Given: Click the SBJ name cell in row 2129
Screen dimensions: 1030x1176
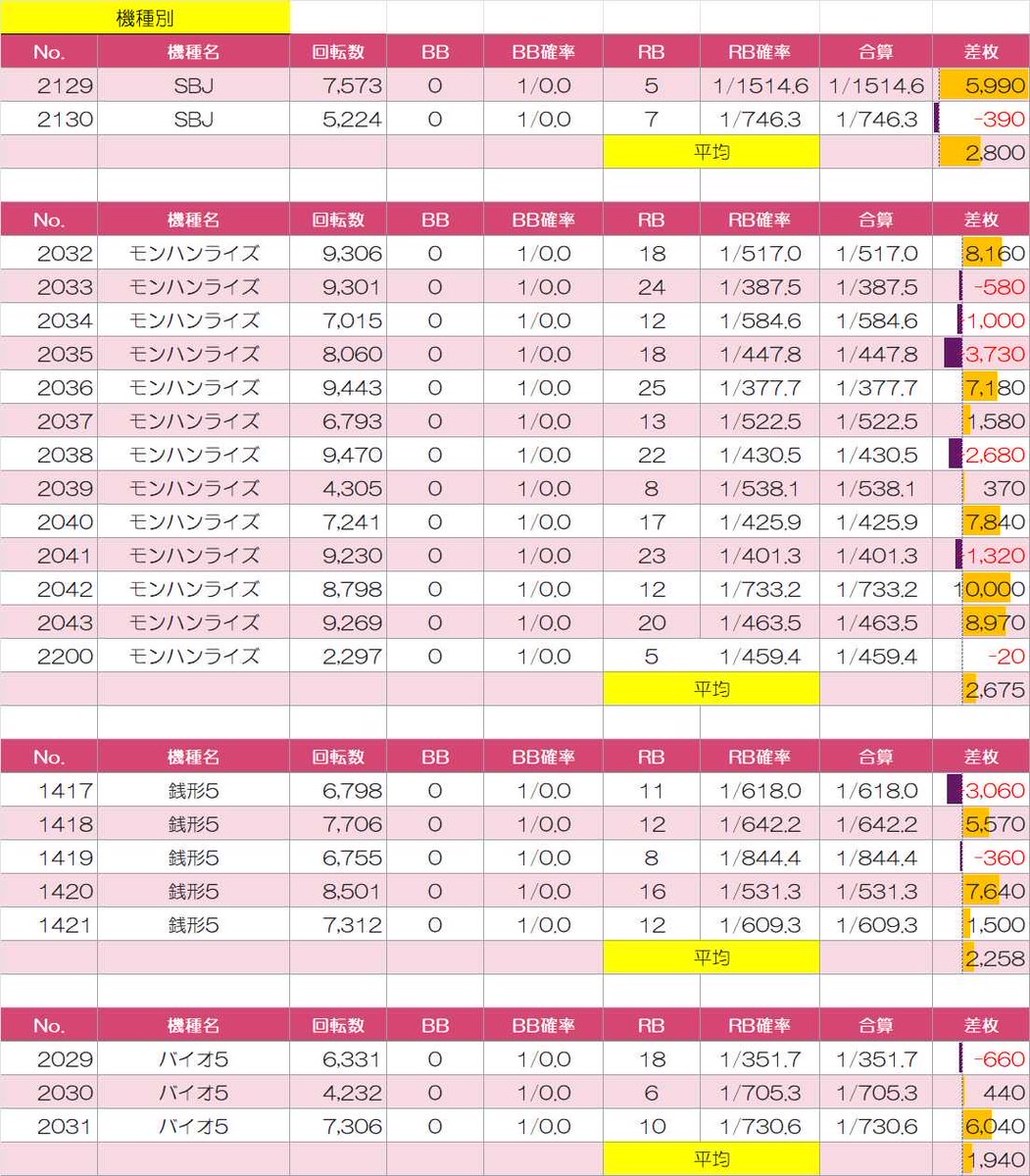Looking at the screenshot, I should [x=193, y=86].
